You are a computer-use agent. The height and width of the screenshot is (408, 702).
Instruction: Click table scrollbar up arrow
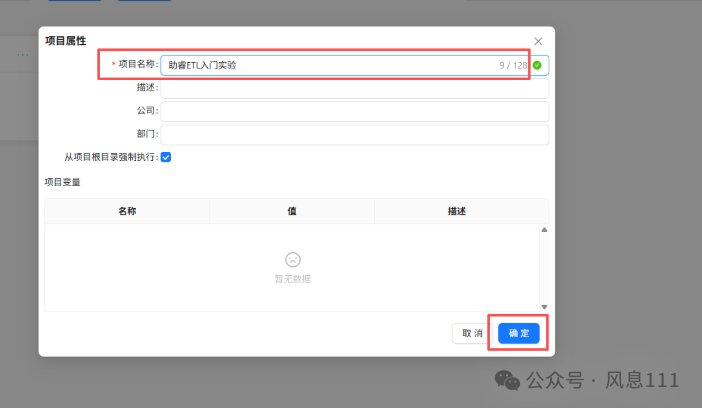pyautogui.click(x=544, y=230)
